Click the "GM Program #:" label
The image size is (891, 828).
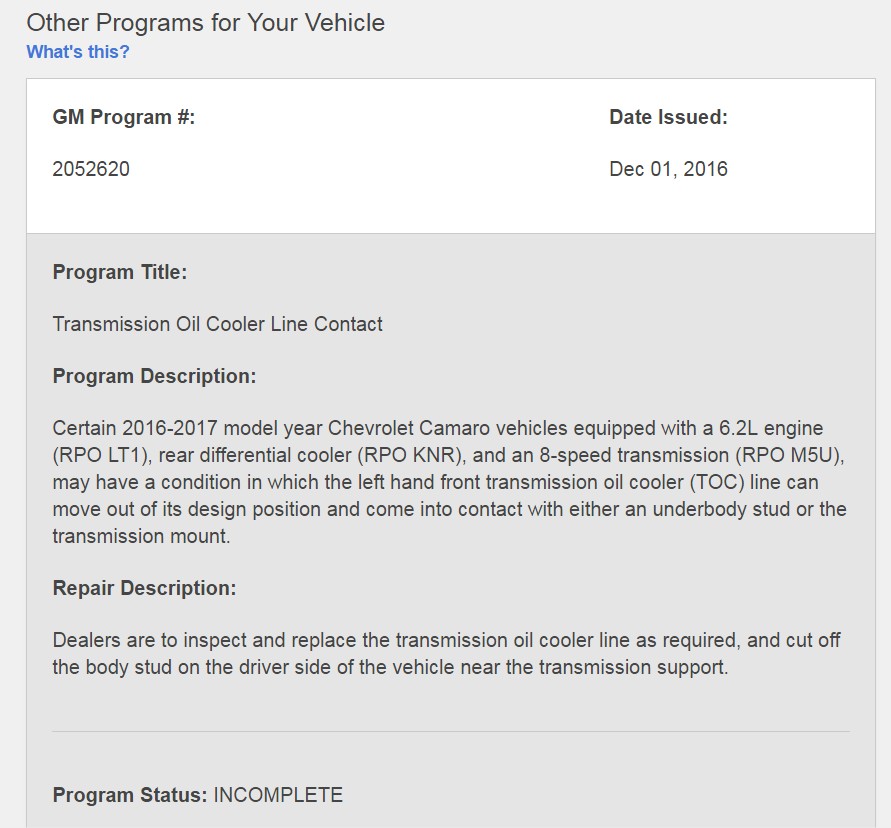[x=124, y=117]
